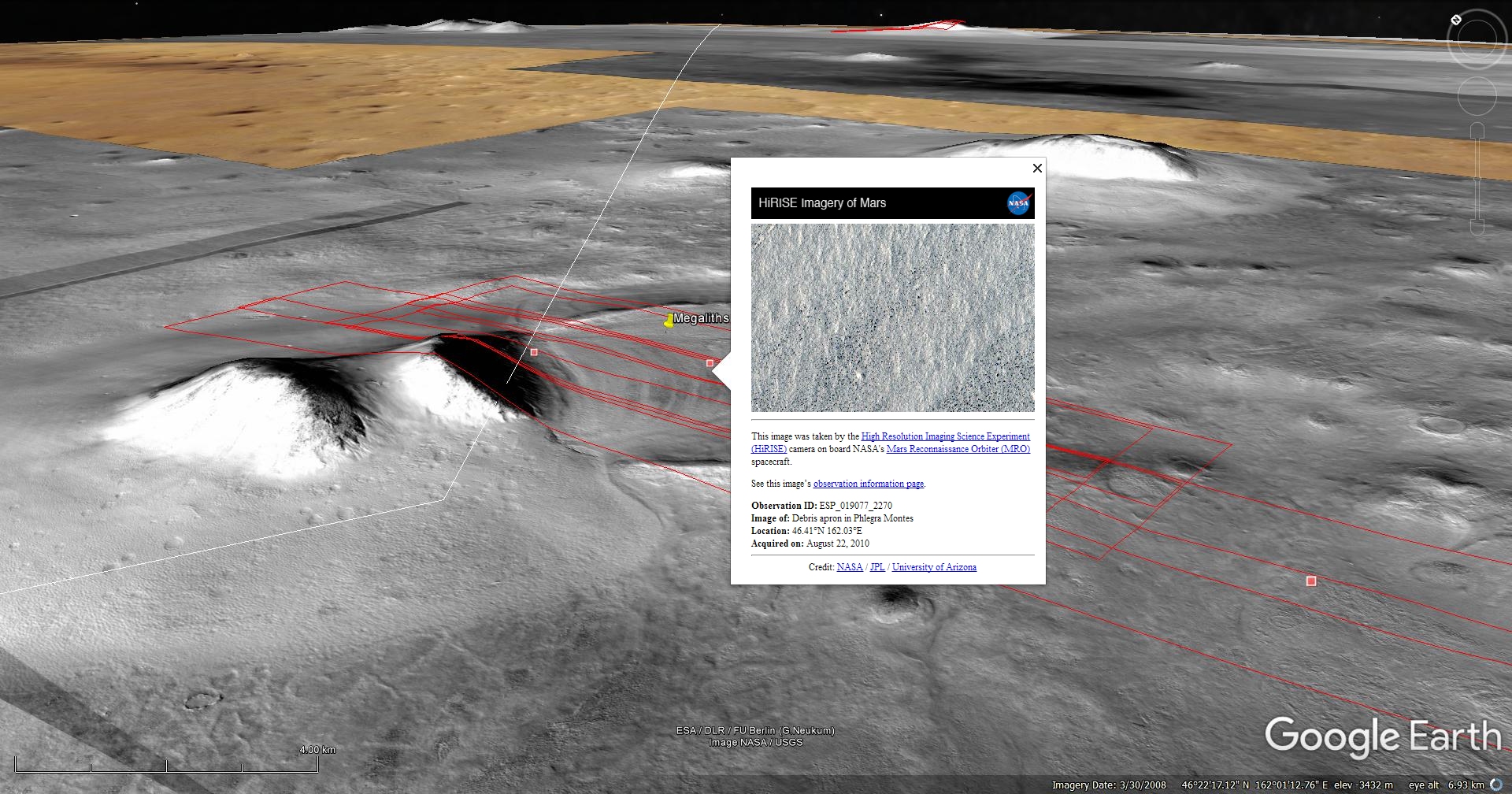This screenshot has width=1512, height=794.
Task: Click the zoom out button below slider
Action: click(1477, 227)
